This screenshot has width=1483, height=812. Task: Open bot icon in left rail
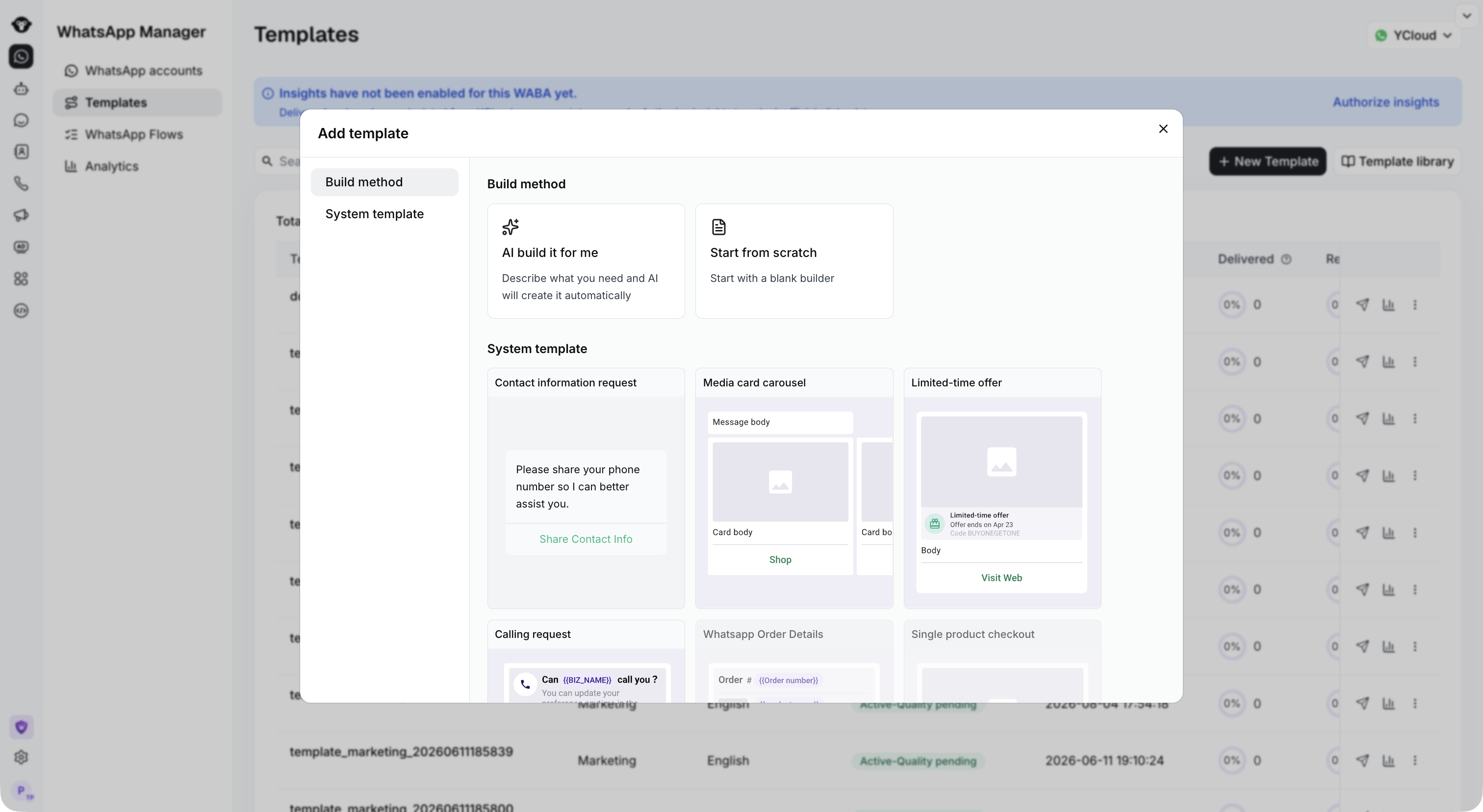coord(21,89)
